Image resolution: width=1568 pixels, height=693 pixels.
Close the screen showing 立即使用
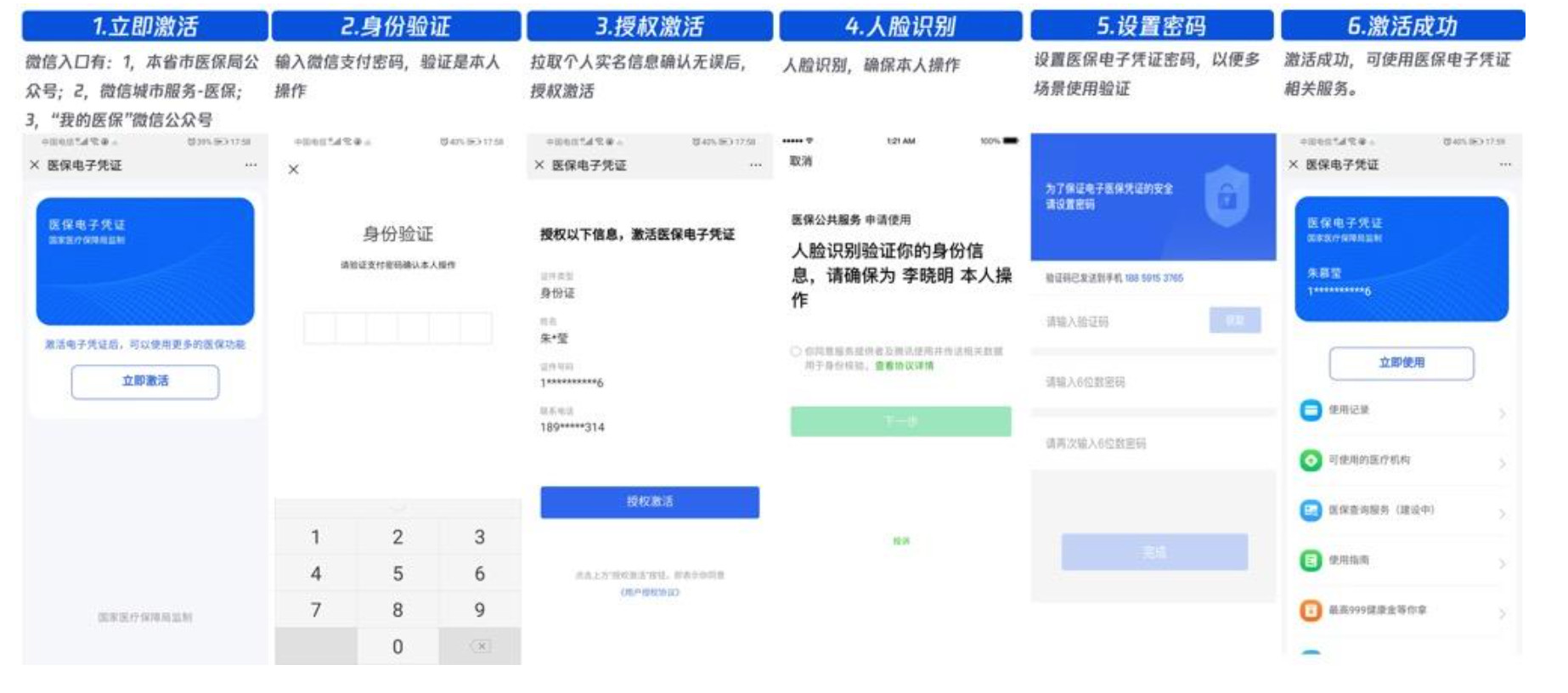coord(1293,164)
